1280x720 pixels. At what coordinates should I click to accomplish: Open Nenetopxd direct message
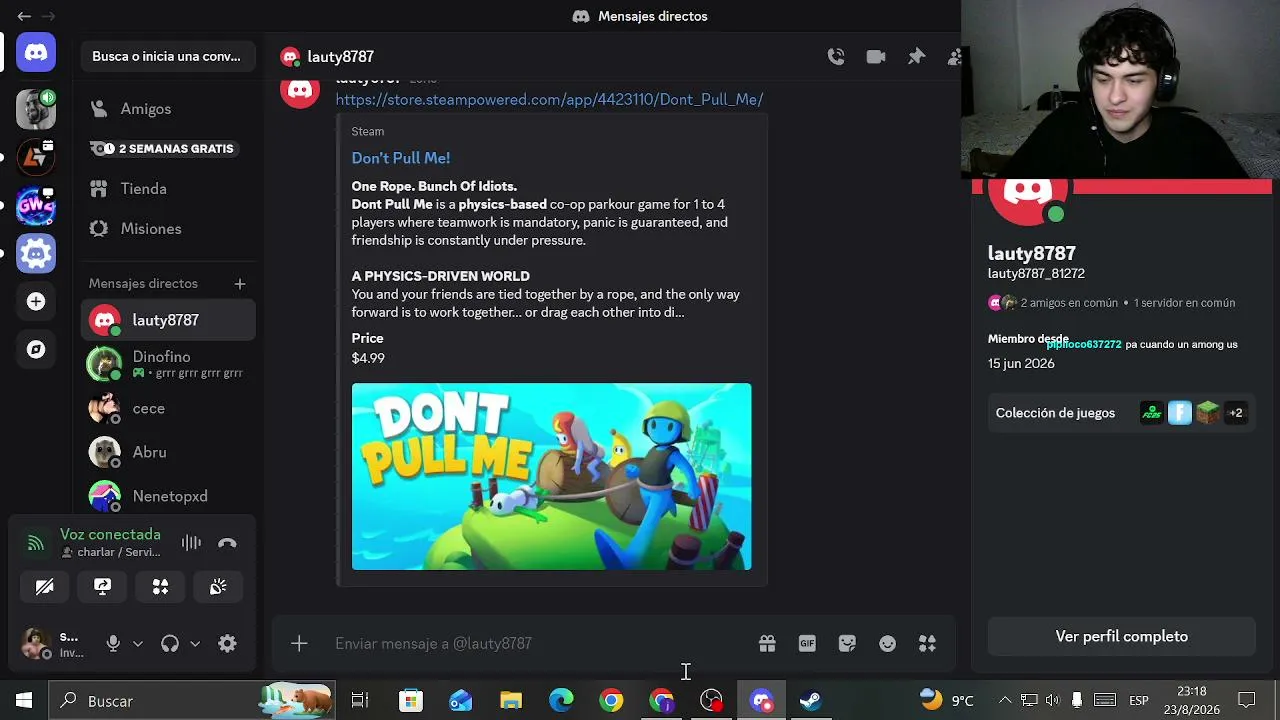tap(168, 496)
